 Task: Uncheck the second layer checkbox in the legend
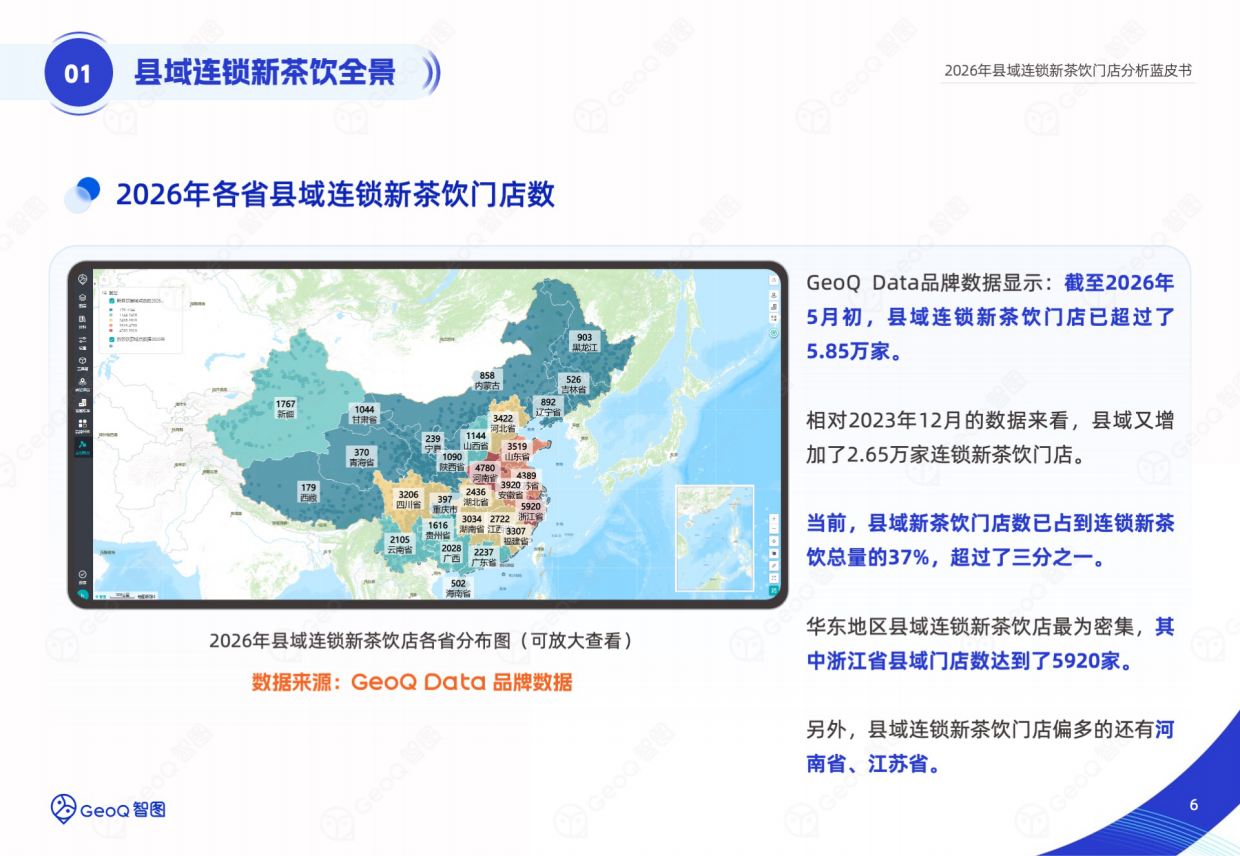(x=111, y=339)
